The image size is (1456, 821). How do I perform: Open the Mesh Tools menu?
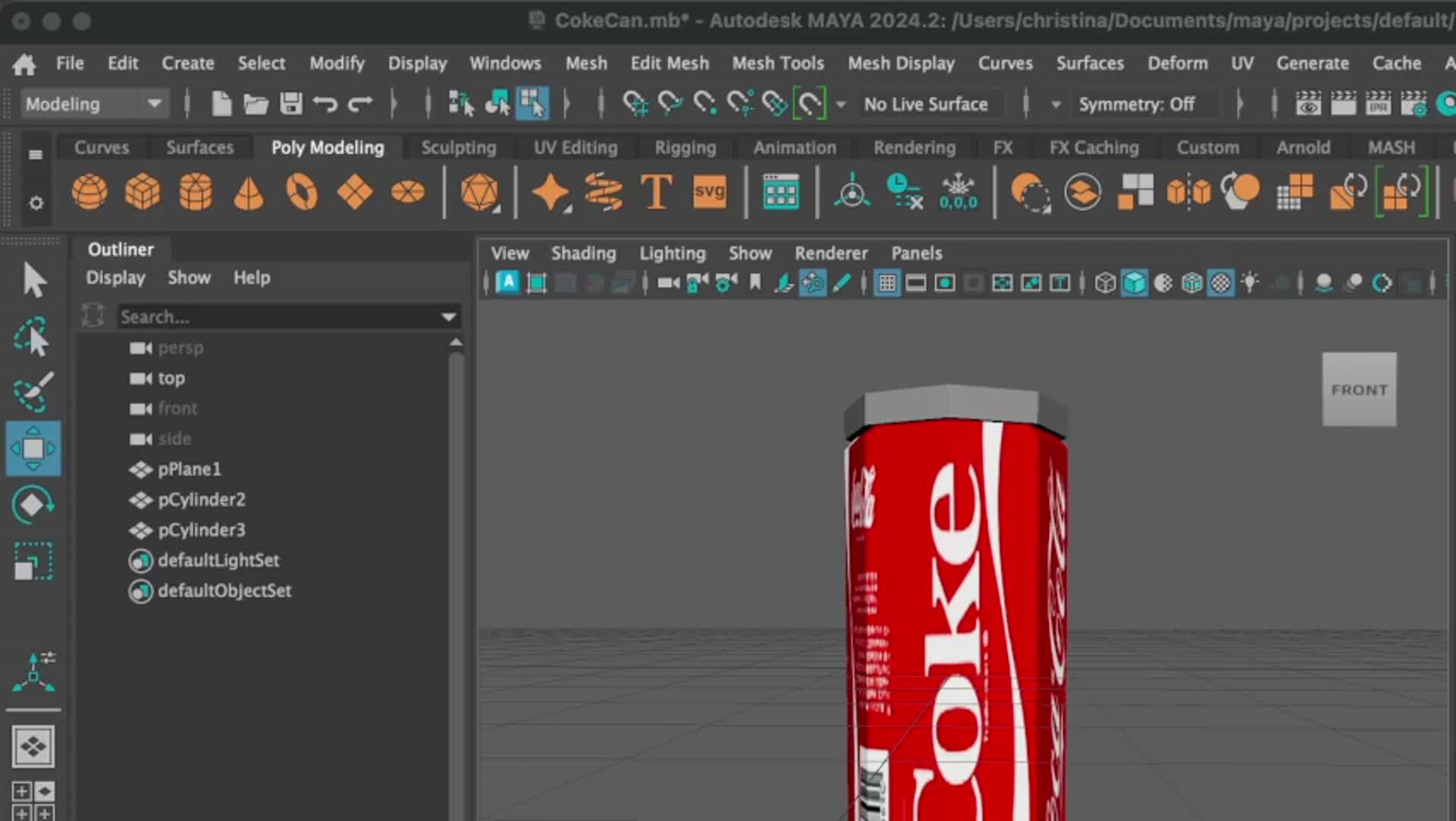779,63
